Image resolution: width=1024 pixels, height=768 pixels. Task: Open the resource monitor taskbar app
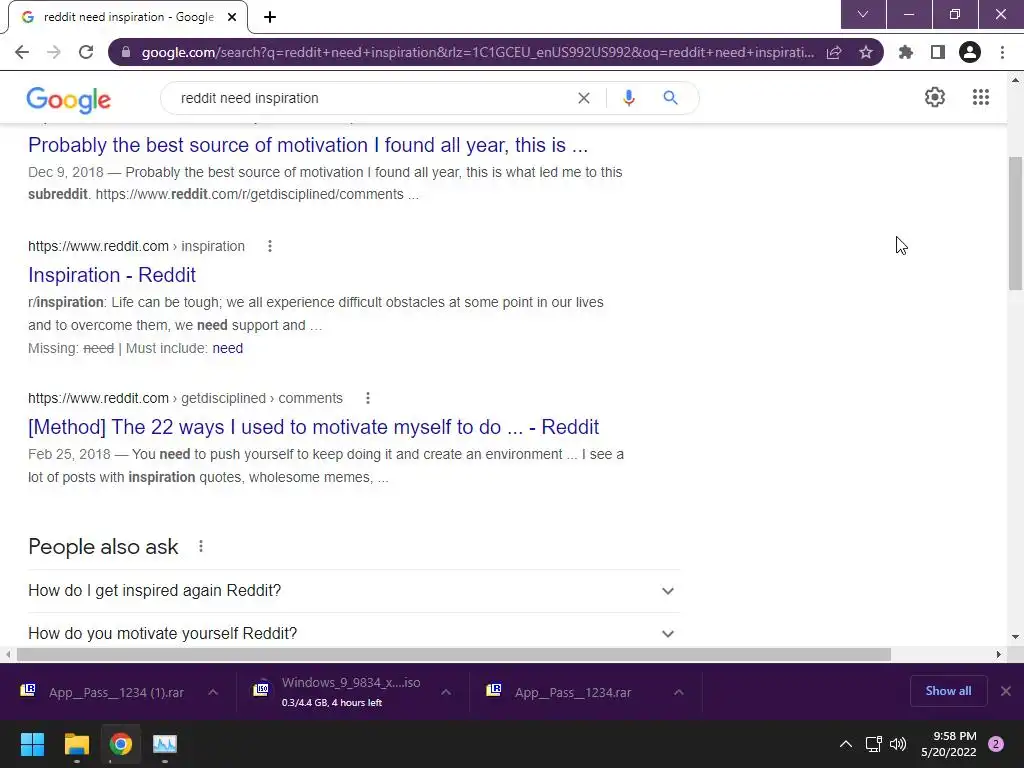(x=165, y=744)
